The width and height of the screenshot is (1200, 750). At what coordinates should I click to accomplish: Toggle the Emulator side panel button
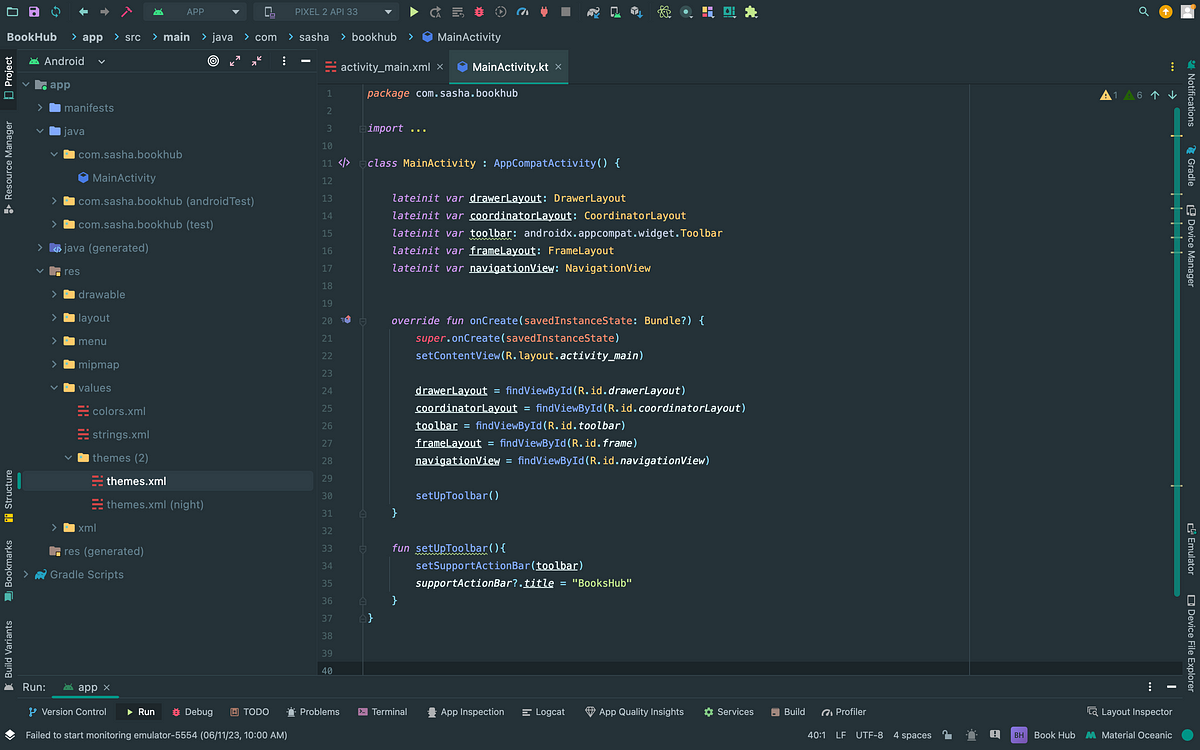pos(1191,548)
